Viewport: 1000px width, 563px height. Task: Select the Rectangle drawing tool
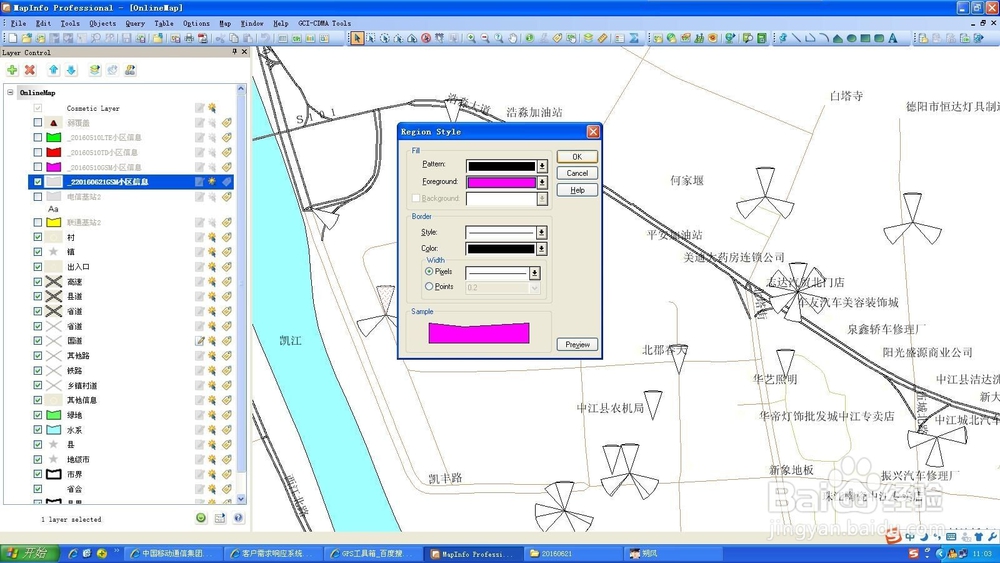[865, 38]
